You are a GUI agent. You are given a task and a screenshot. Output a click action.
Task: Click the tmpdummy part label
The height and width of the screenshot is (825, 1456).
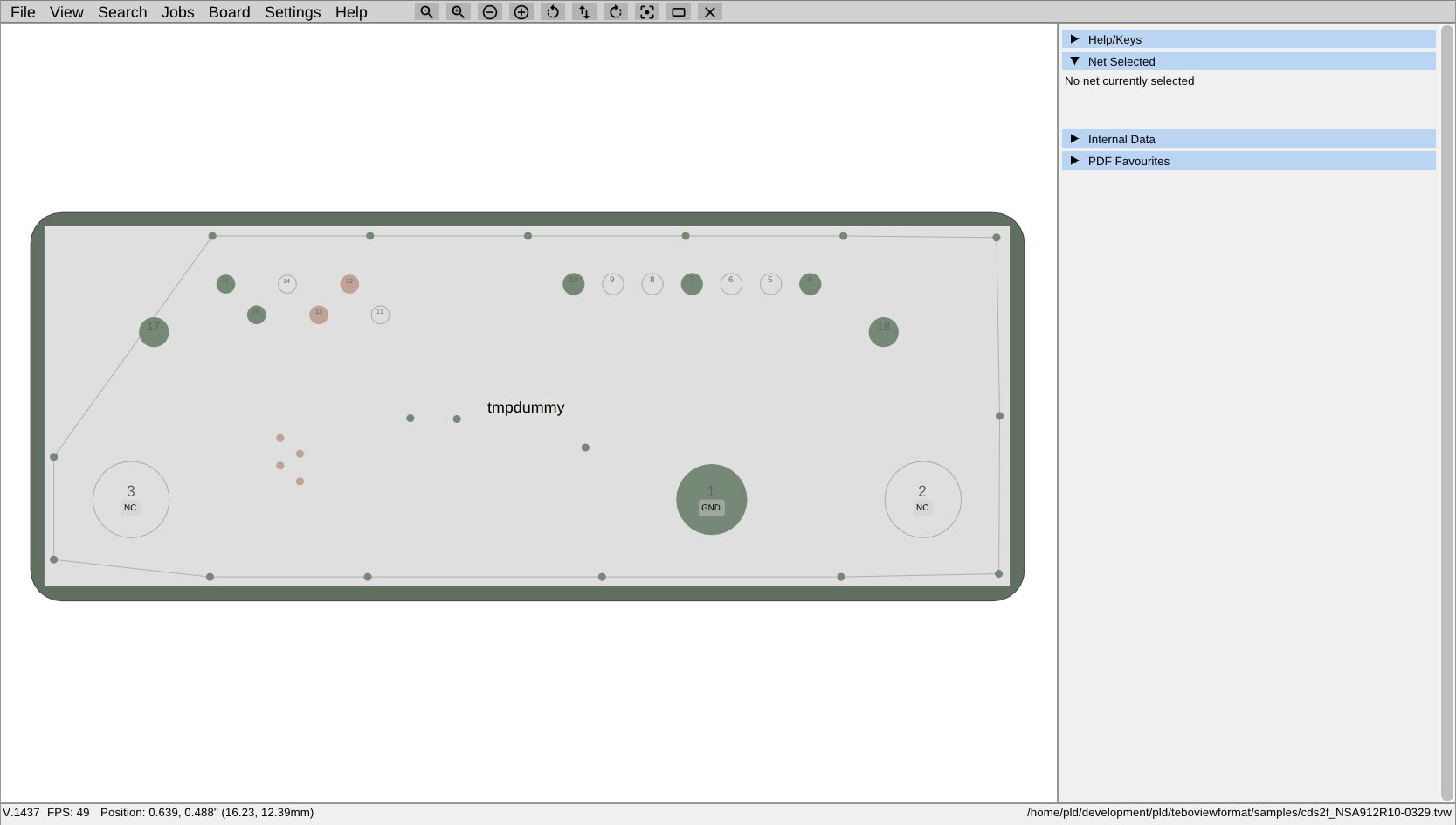pos(526,407)
